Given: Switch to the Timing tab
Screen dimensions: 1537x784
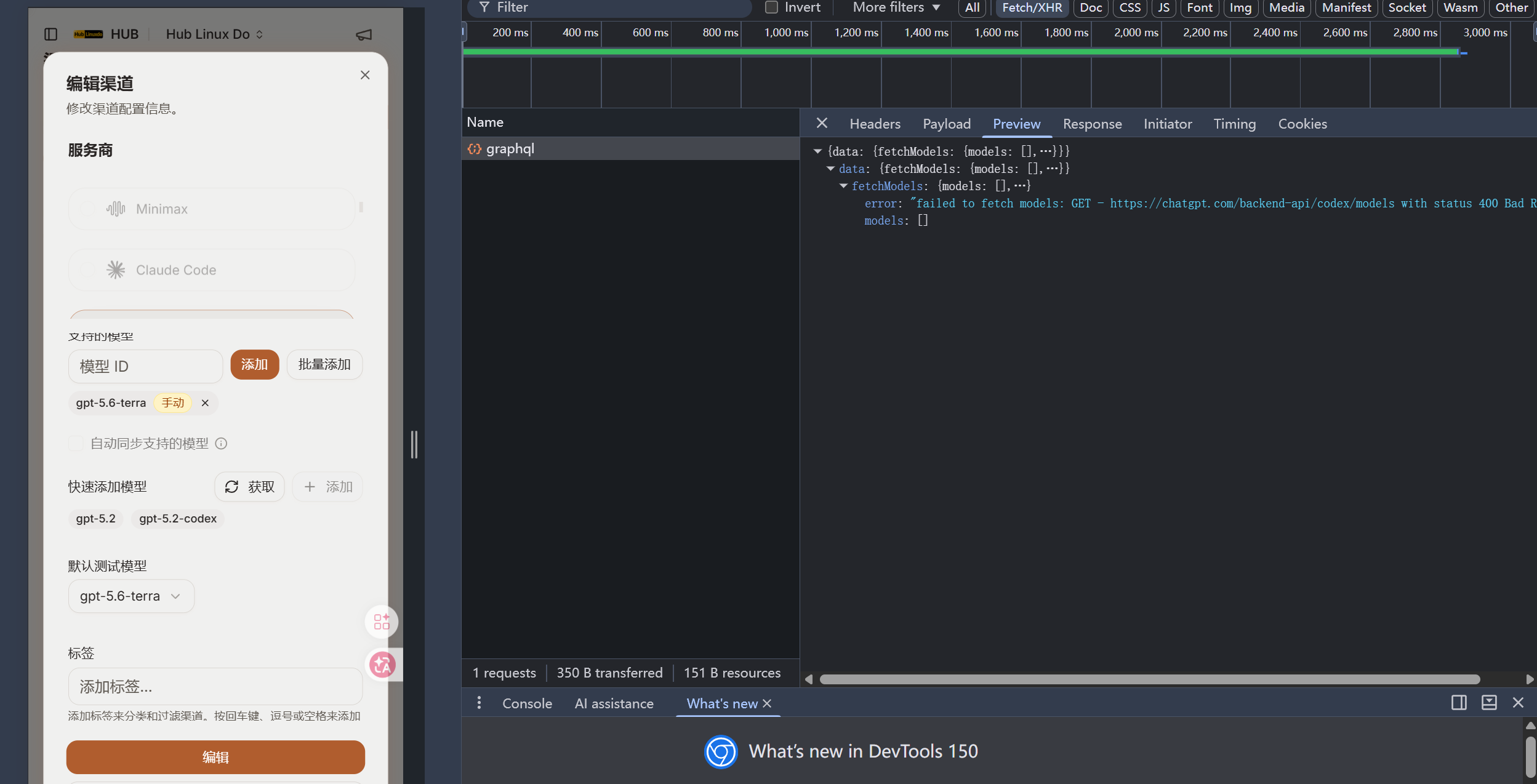Looking at the screenshot, I should [1234, 124].
